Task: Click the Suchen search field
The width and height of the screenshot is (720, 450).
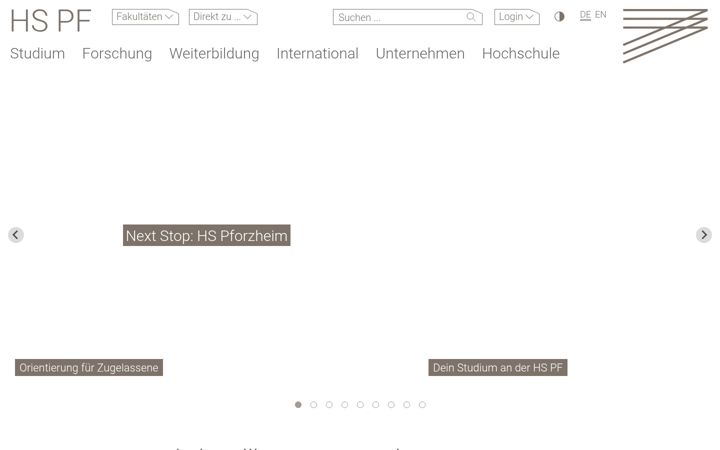Action: click(x=408, y=17)
